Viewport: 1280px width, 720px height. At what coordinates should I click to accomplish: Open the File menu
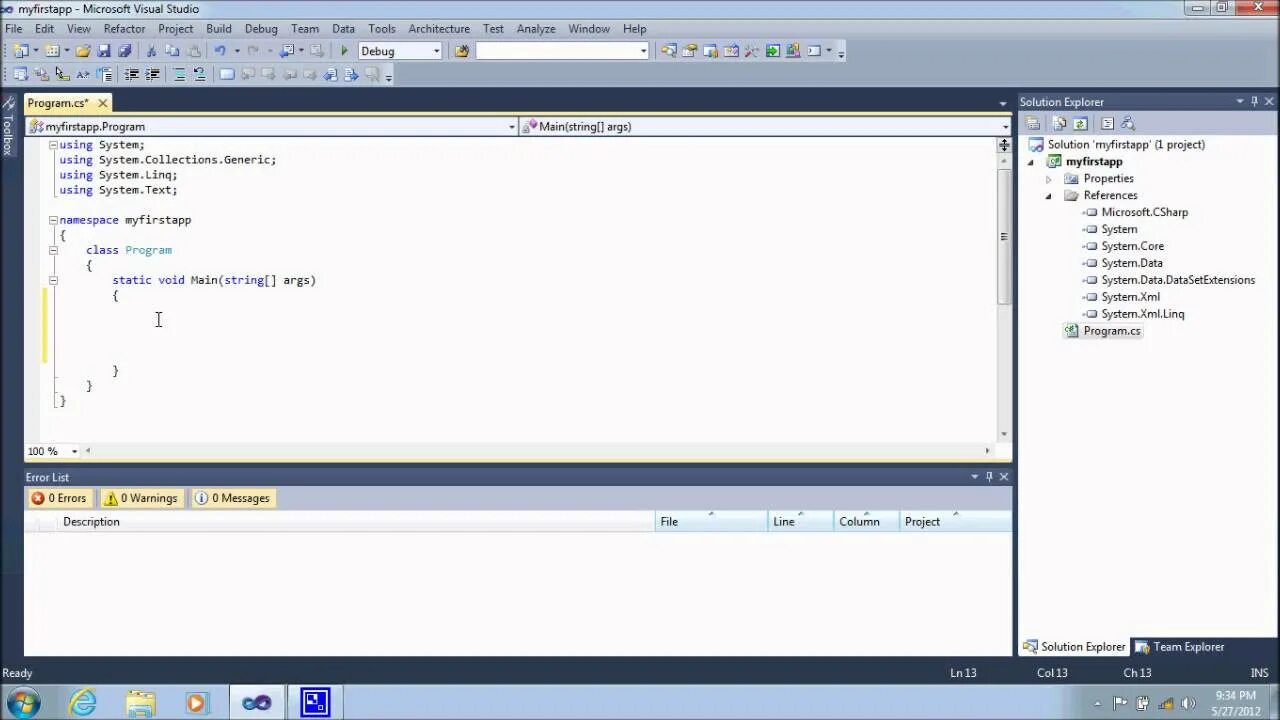click(14, 29)
